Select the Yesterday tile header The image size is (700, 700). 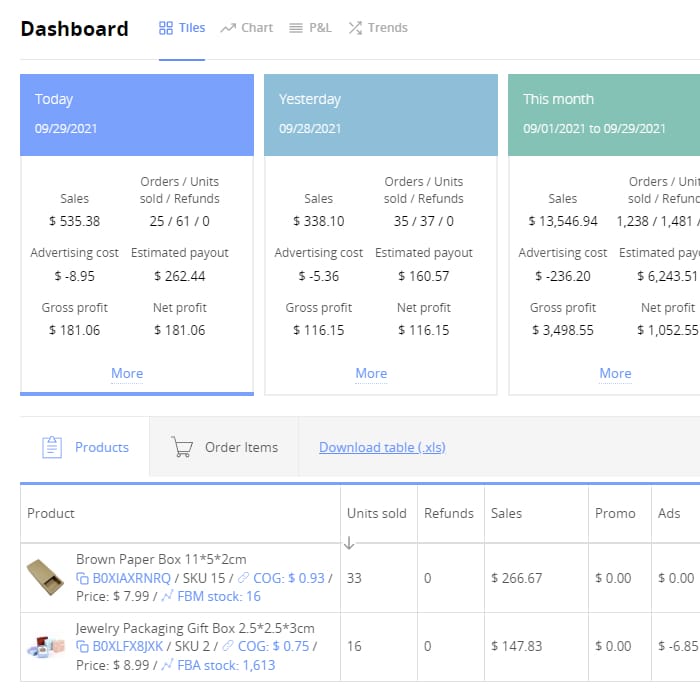(381, 115)
